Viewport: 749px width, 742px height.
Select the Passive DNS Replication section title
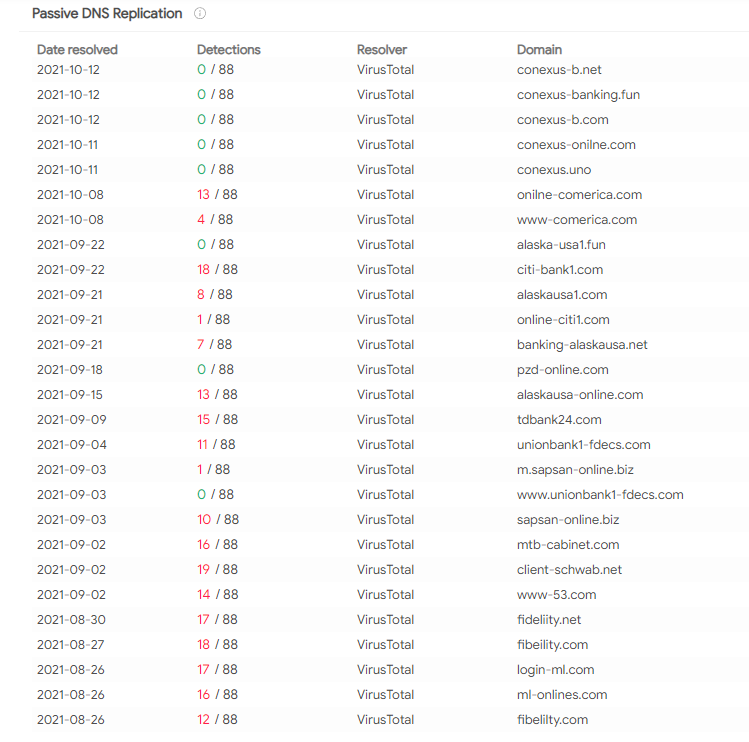[x=107, y=13]
